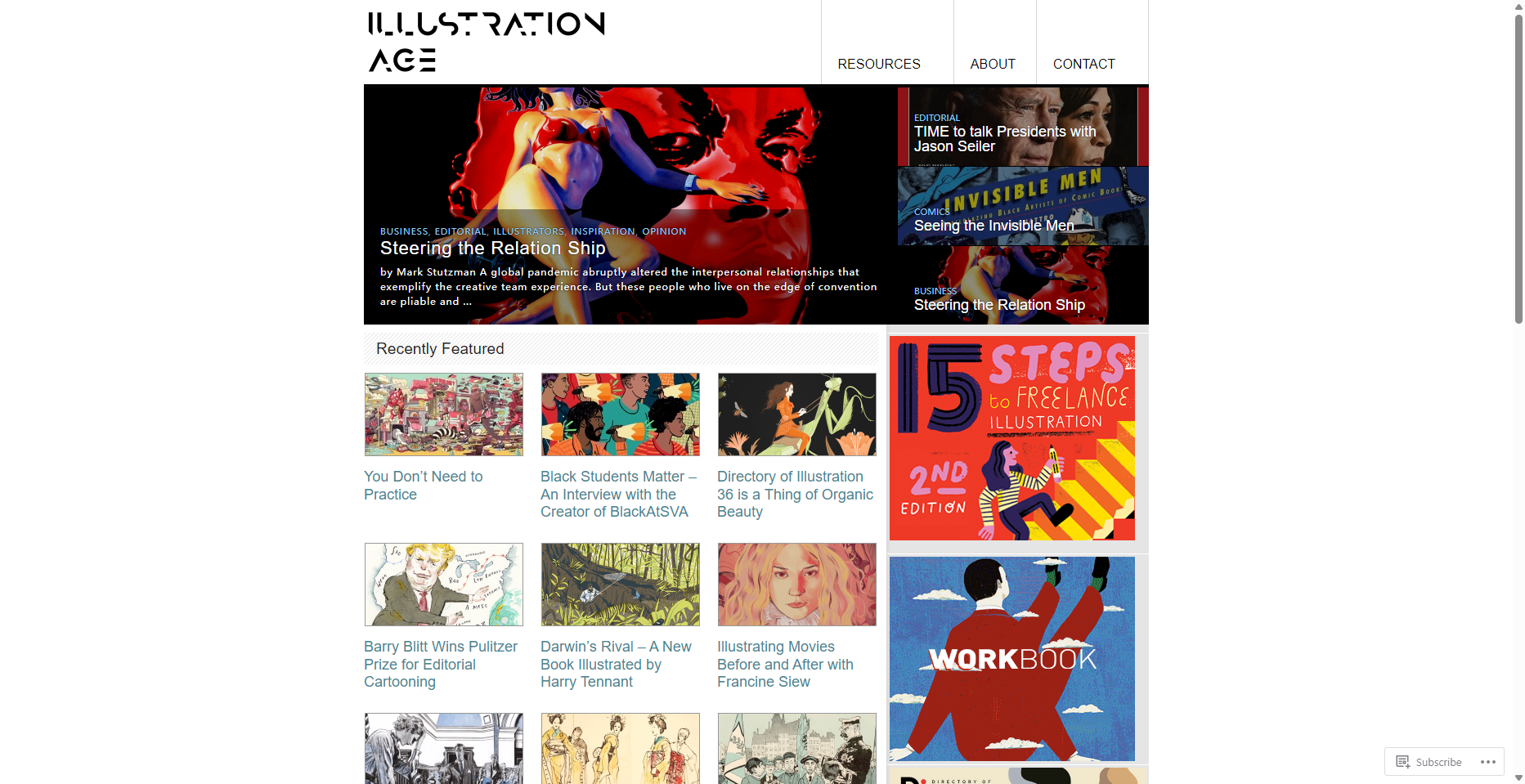Open the 'Steering the Relation Ship' headline

click(493, 248)
